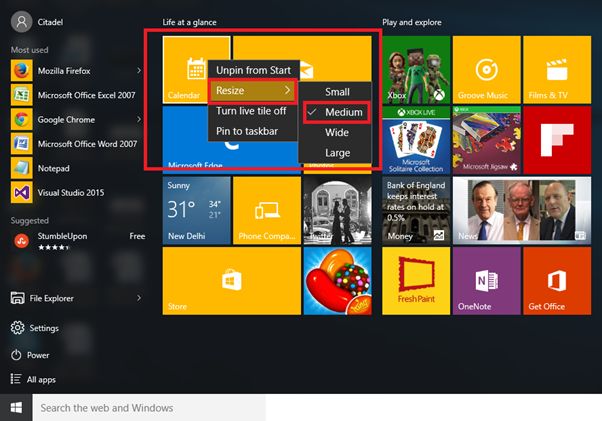Open the Twitter tile

337,211
